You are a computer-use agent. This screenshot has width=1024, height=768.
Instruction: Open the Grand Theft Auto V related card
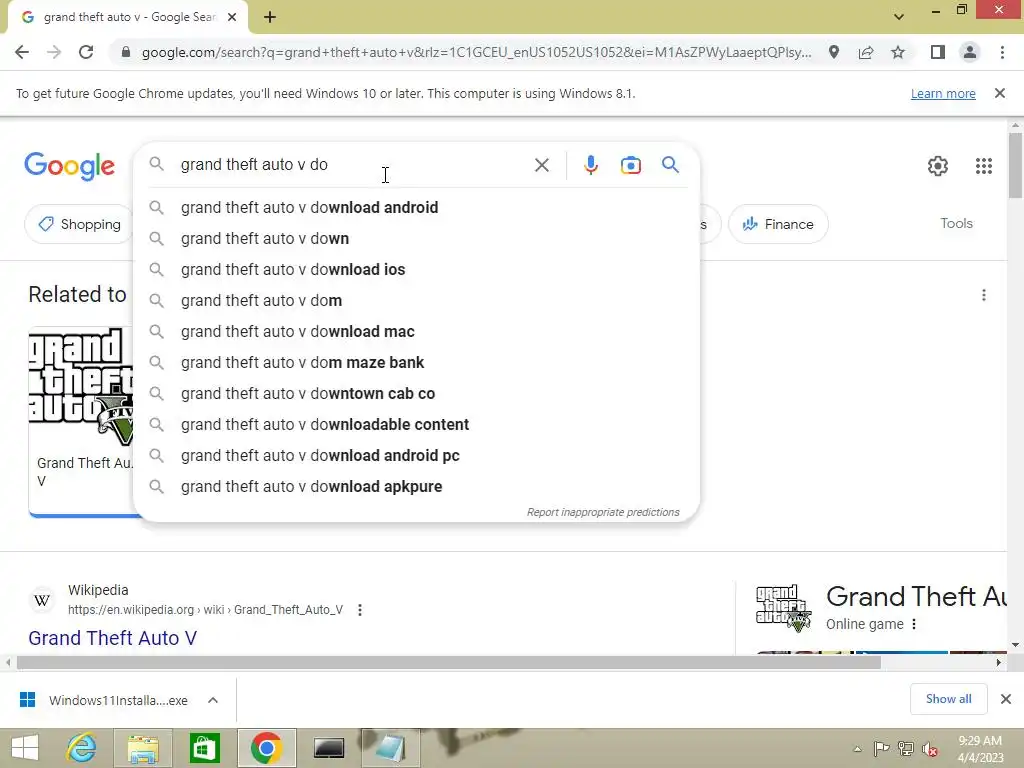[81, 421]
